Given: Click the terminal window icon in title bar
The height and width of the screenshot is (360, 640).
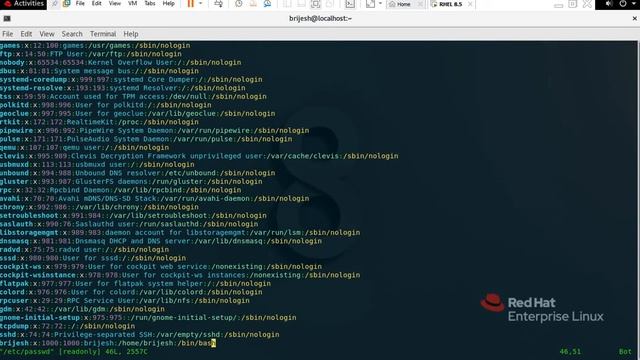Looking at the screenshot, I should [x=7, y=19].
